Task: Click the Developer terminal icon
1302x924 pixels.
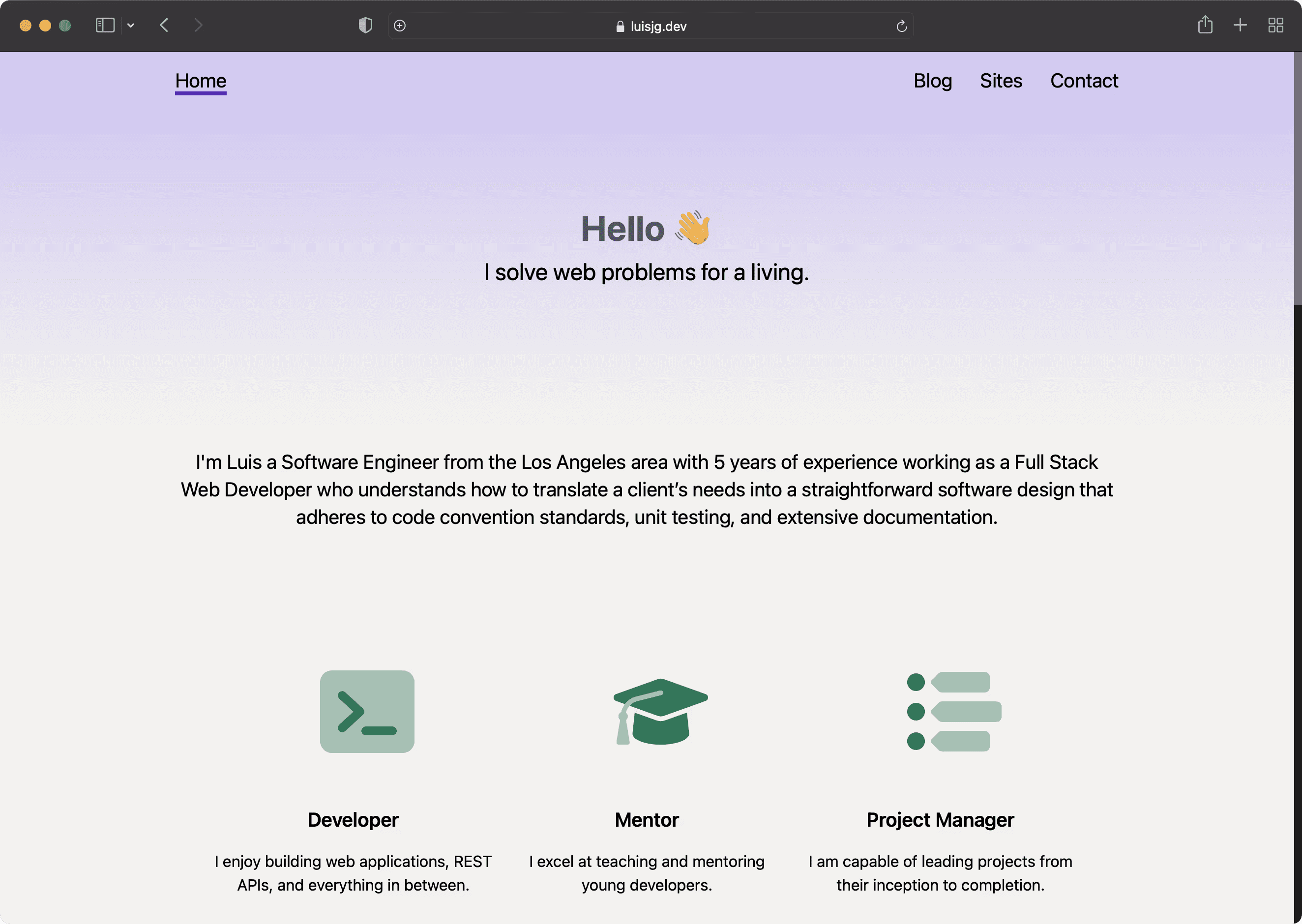Action: (367, 711)
